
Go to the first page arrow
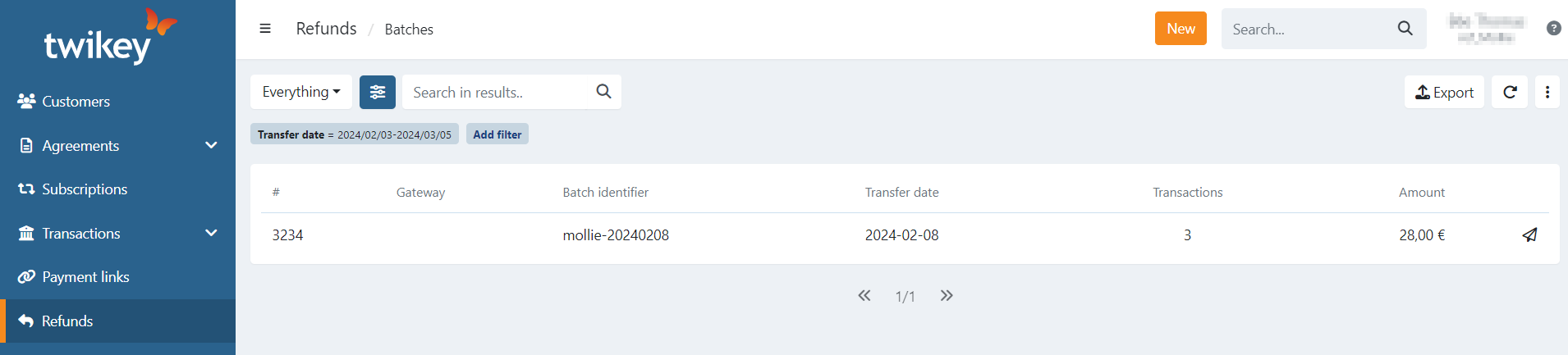(x=864, y=296)
